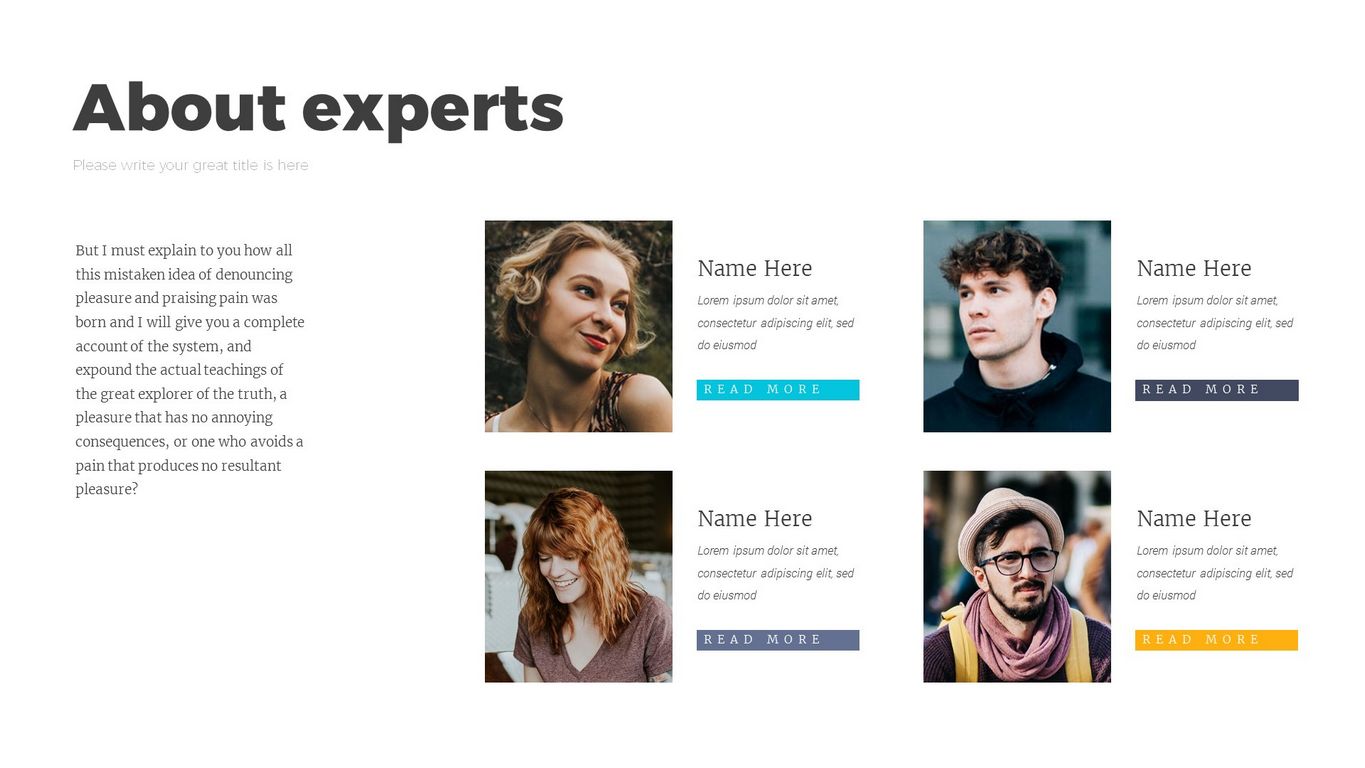Select 'Name Here' heading beside the hoodie man
Image resolution: width=1365 pixels, height=768 pixels.
[x=1193, y=268]
